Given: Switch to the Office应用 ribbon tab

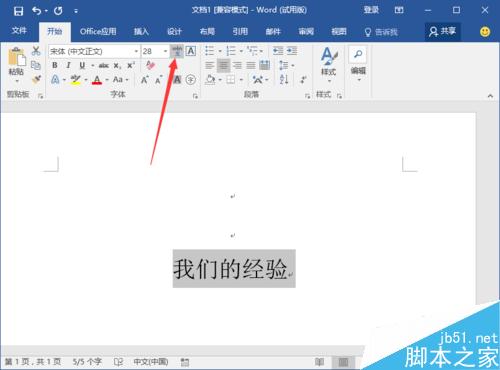Looking at the screenshot, I should 98,31.
